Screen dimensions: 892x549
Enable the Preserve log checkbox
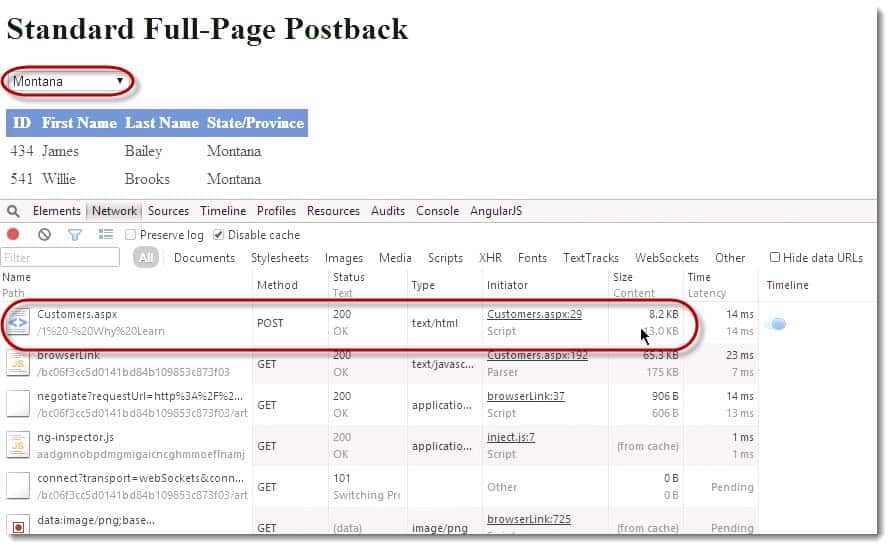coord(130,234)
